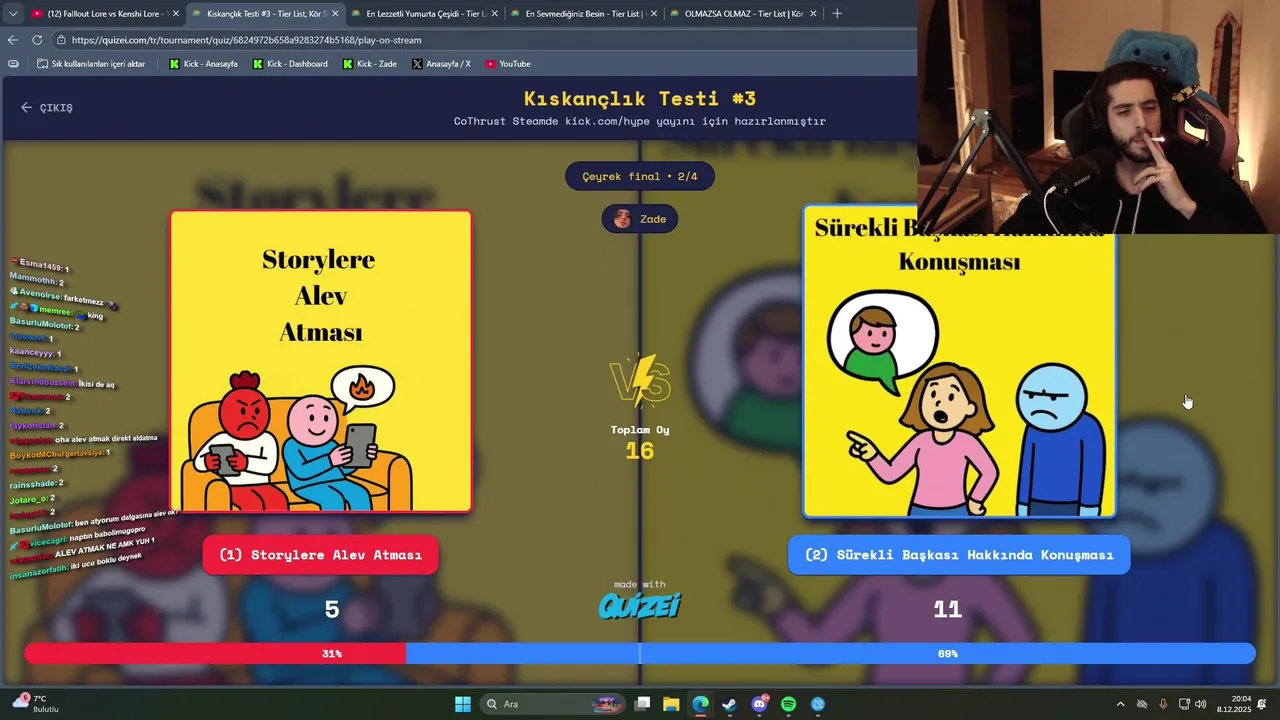Reload the Quizei page
This screenshot has height=720, width=1280.
tap(37, 40)
